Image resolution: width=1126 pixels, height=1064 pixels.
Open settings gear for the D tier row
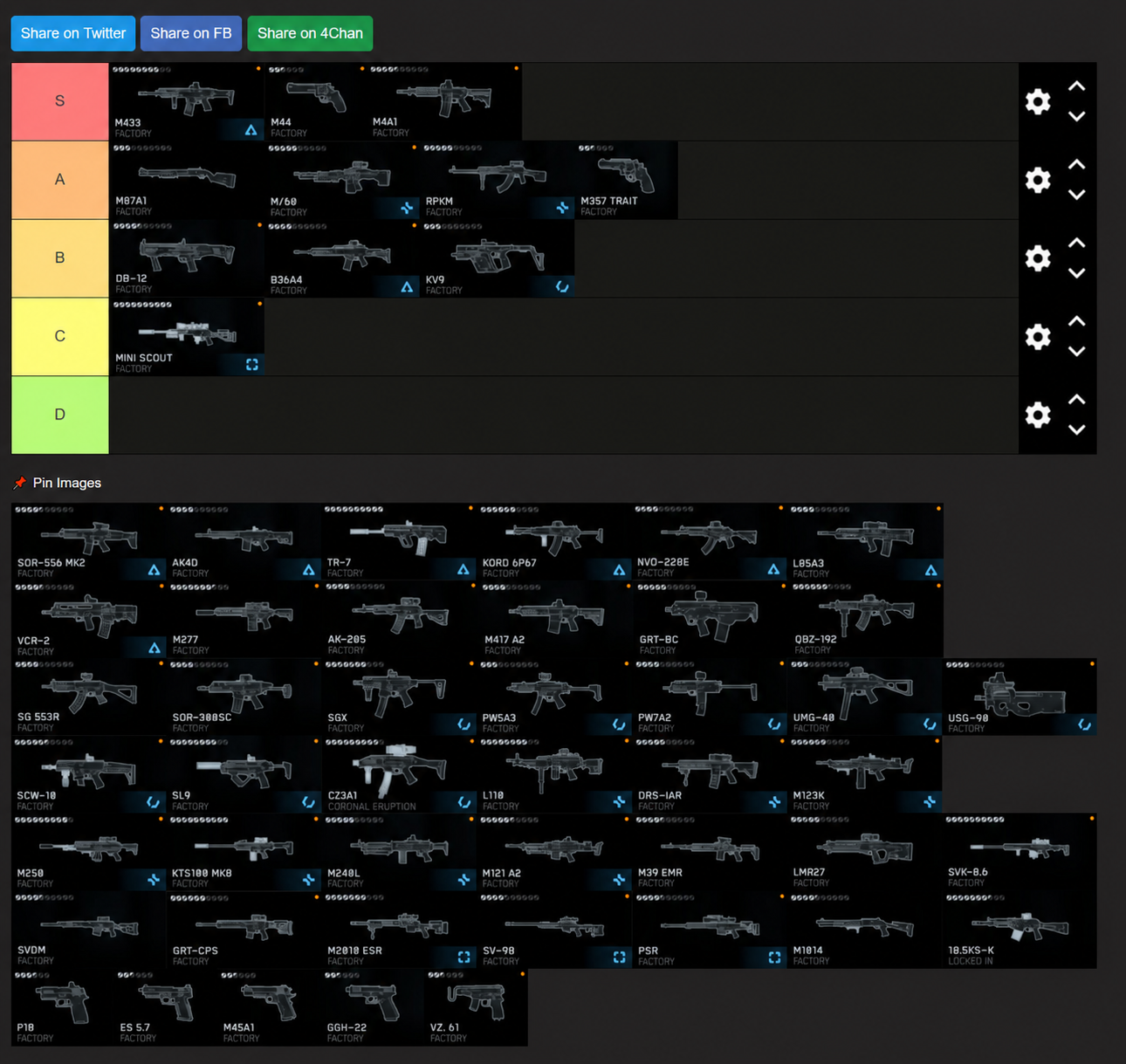pos(1037,415)
